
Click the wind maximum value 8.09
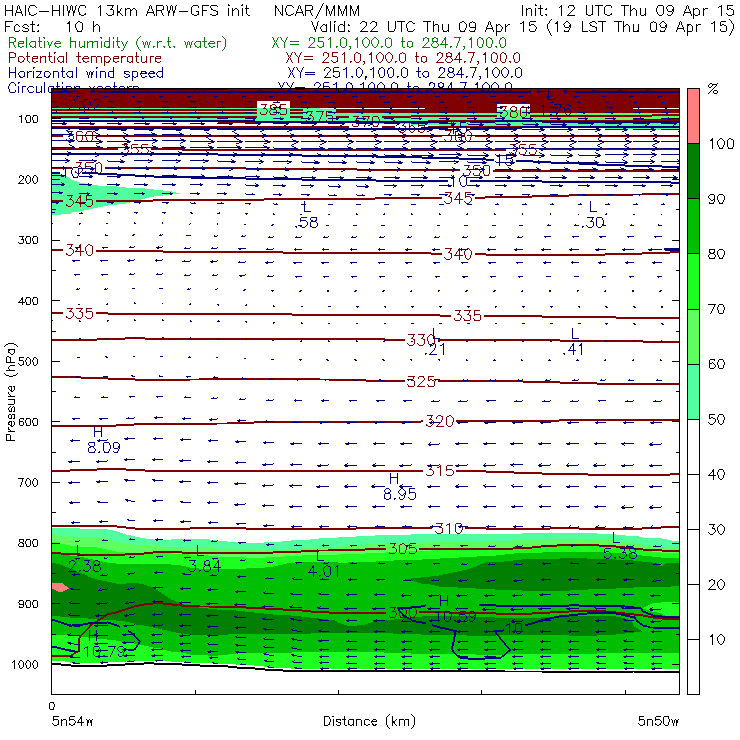click(x=104, y=447)
